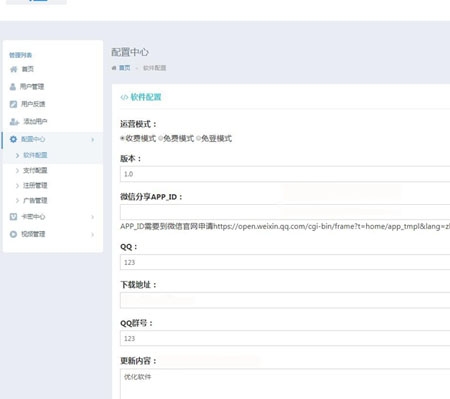
Task: Follow the 首页 breadcrumb link
Action: (125, 68)
